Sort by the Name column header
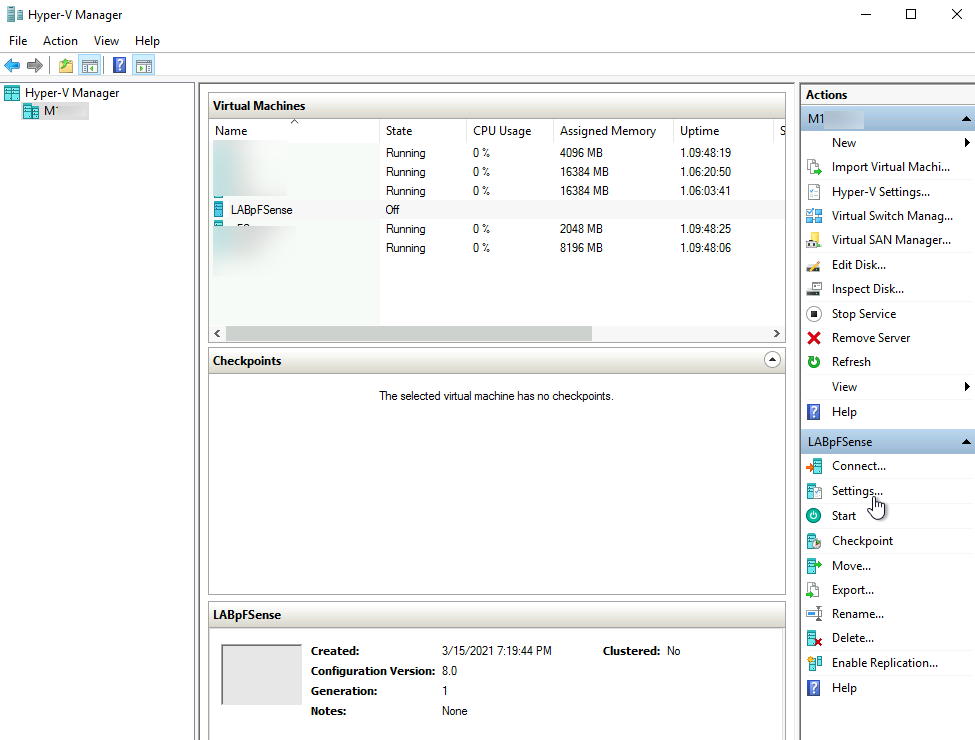 click(x=294, y=131)
